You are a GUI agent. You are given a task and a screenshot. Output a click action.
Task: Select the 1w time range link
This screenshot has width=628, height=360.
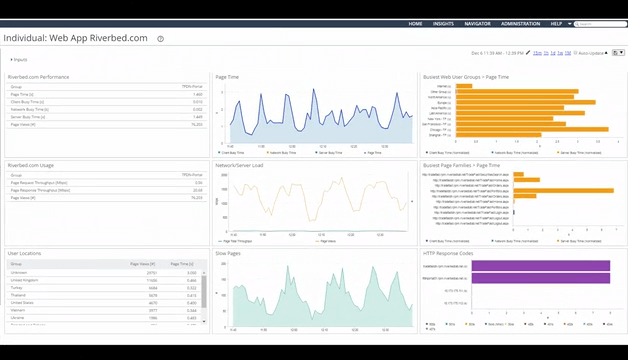click(560, 53)
